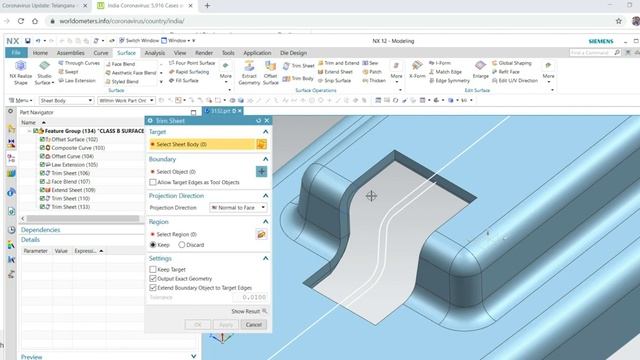Collapse the Target section

[x=265, y=132]
